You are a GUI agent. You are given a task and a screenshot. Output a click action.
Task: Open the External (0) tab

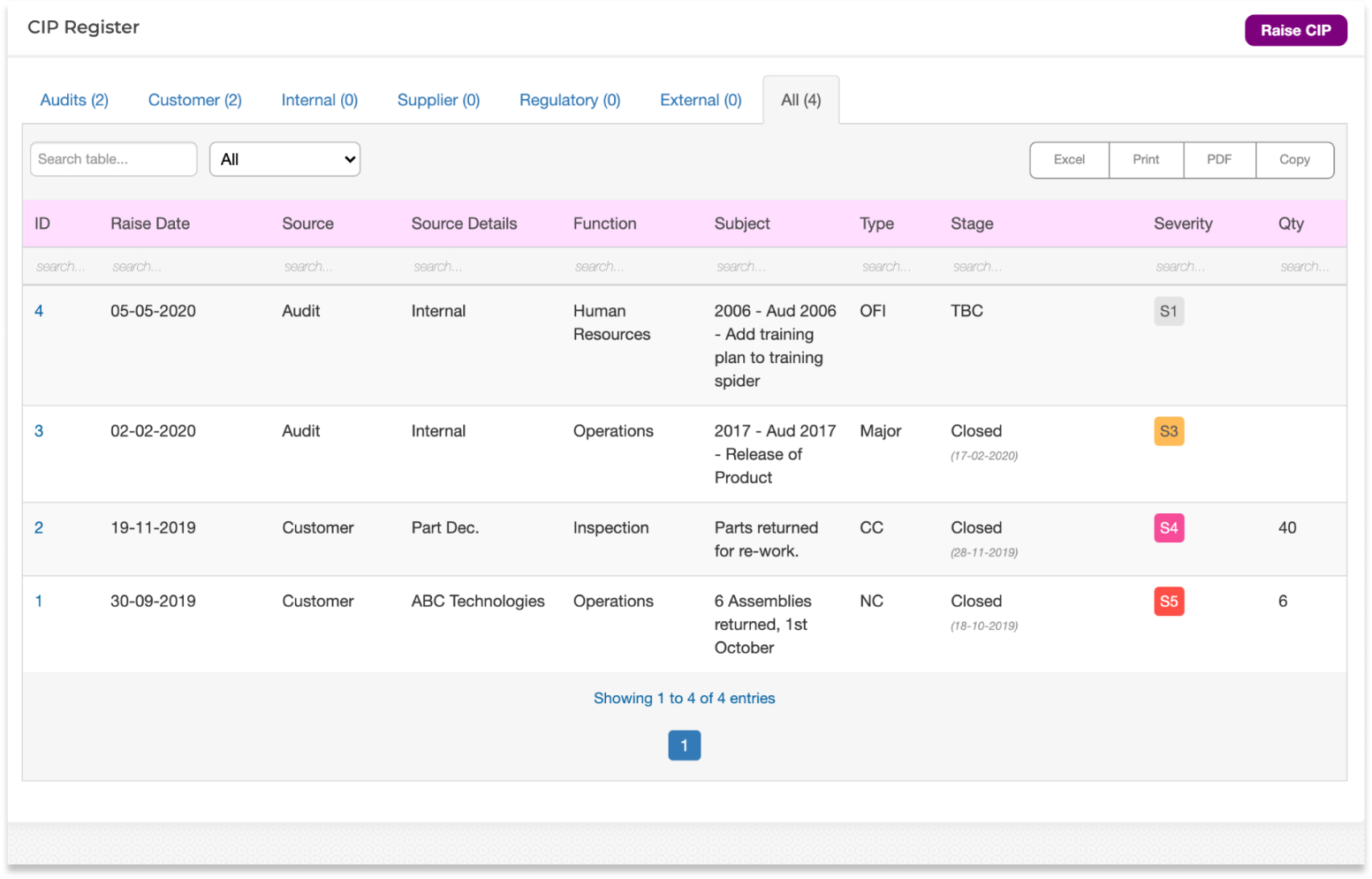pos(701,100)
